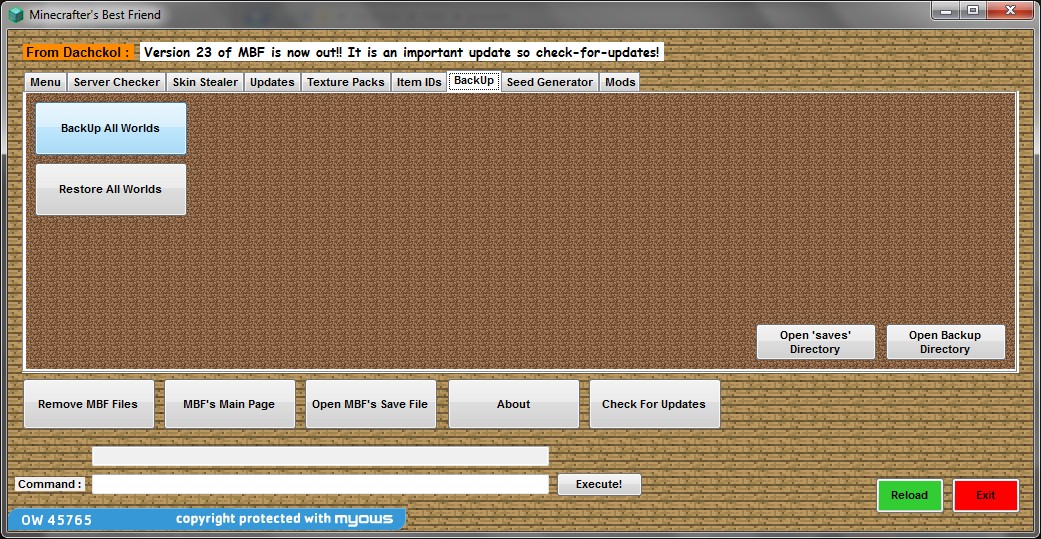
Task: Close the window with the X button
Action: pos(1011,11)
